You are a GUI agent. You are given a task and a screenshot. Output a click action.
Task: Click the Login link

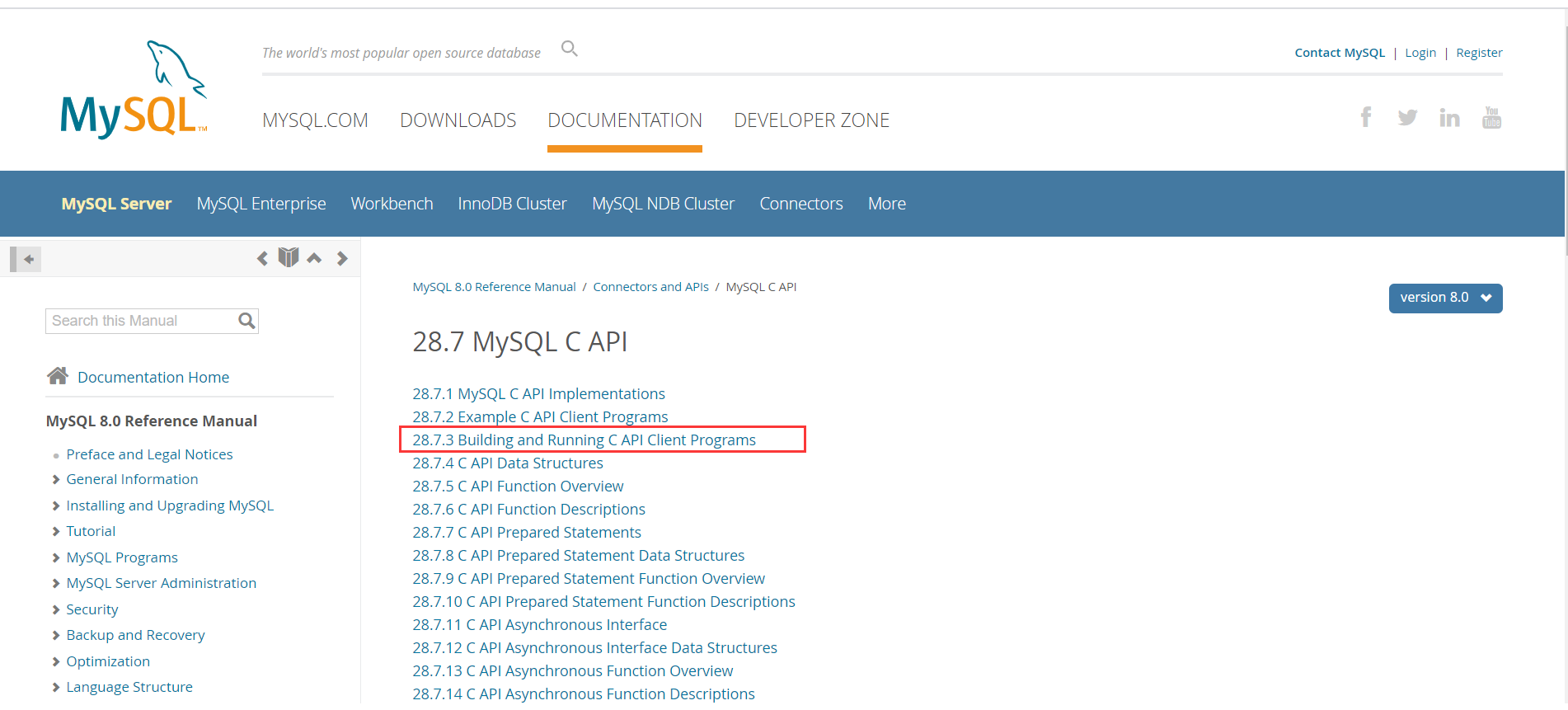click(1420, 53)
